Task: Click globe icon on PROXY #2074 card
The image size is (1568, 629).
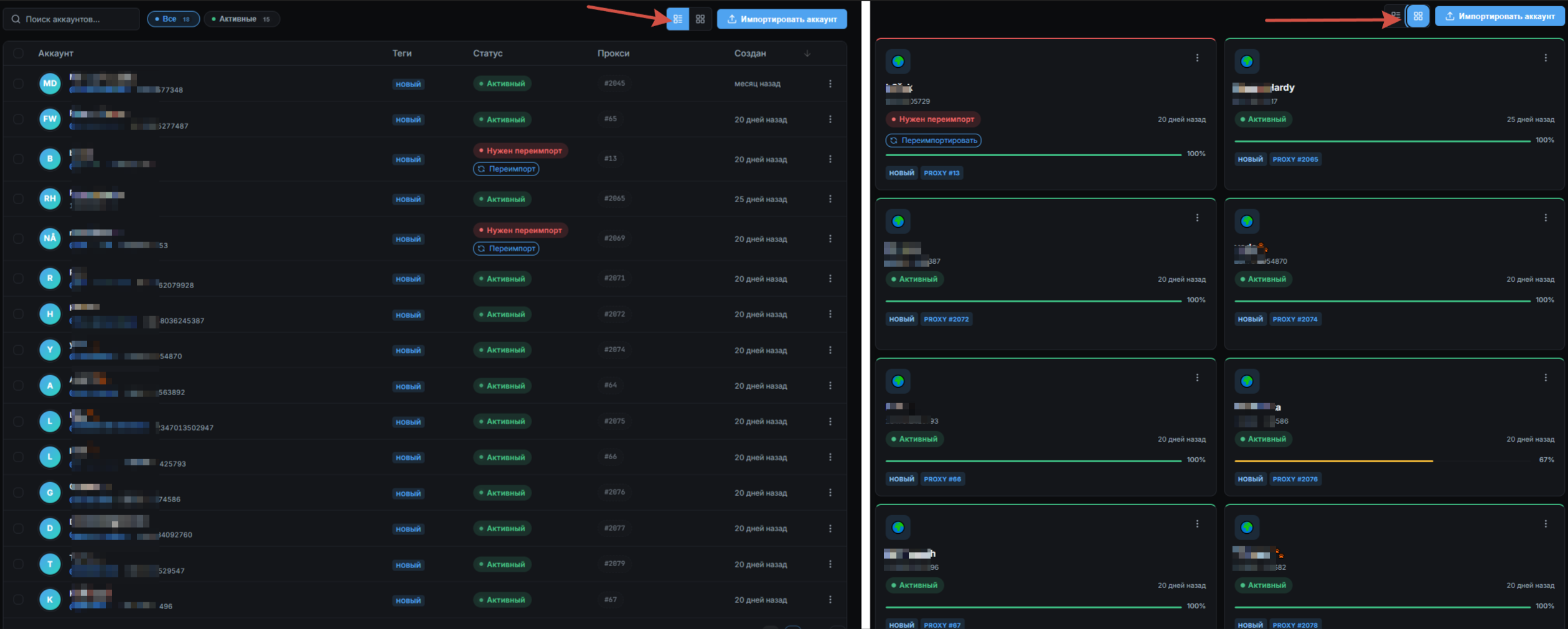Action: pos(1246,221)
